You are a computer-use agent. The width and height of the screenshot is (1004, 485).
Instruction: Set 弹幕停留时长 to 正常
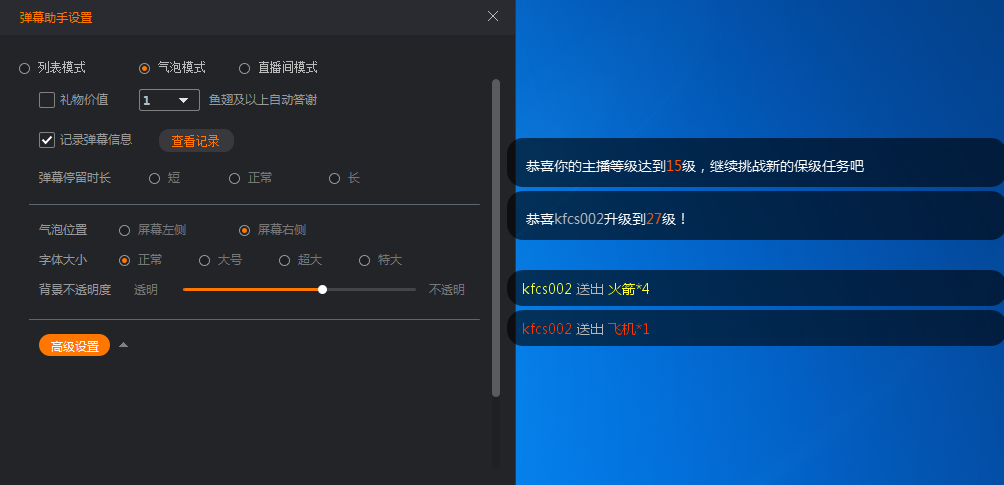(x=234, y=179)
